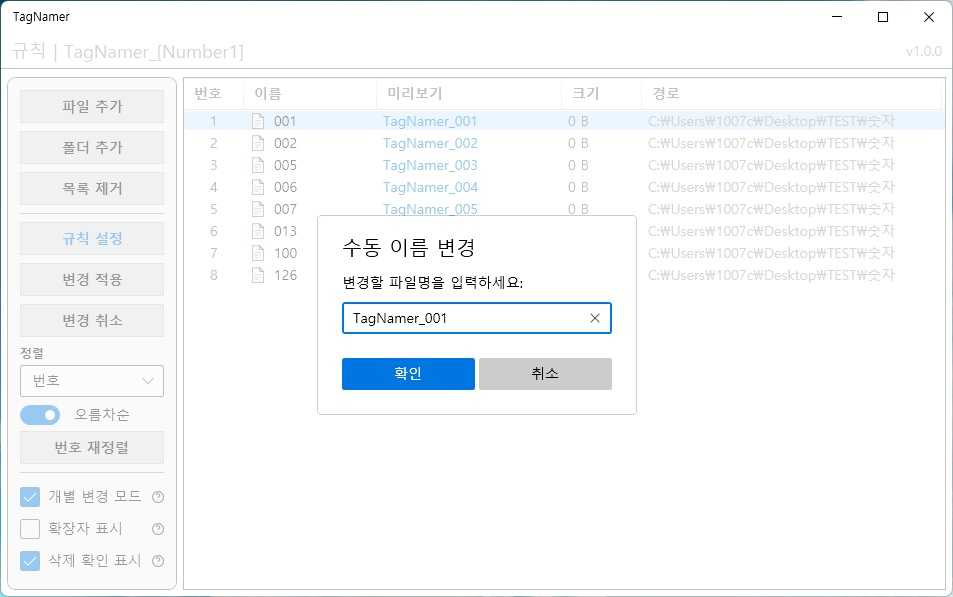Select the row with preview TagNamer_003
The width and height of the screenshot is (953, 597).
point(430,165)
